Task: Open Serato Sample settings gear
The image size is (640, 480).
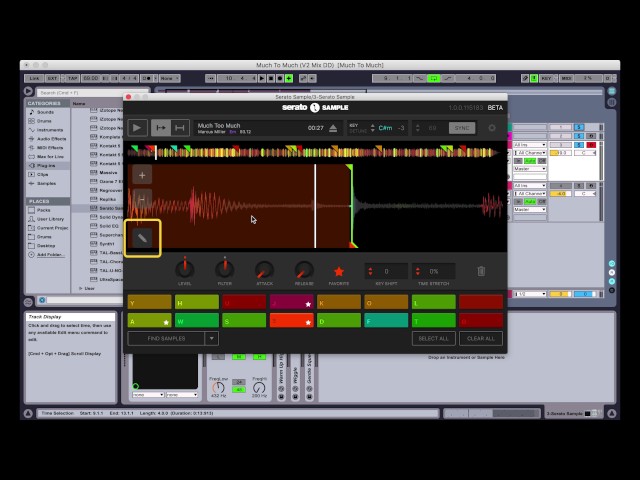Action: pos(492,128)
